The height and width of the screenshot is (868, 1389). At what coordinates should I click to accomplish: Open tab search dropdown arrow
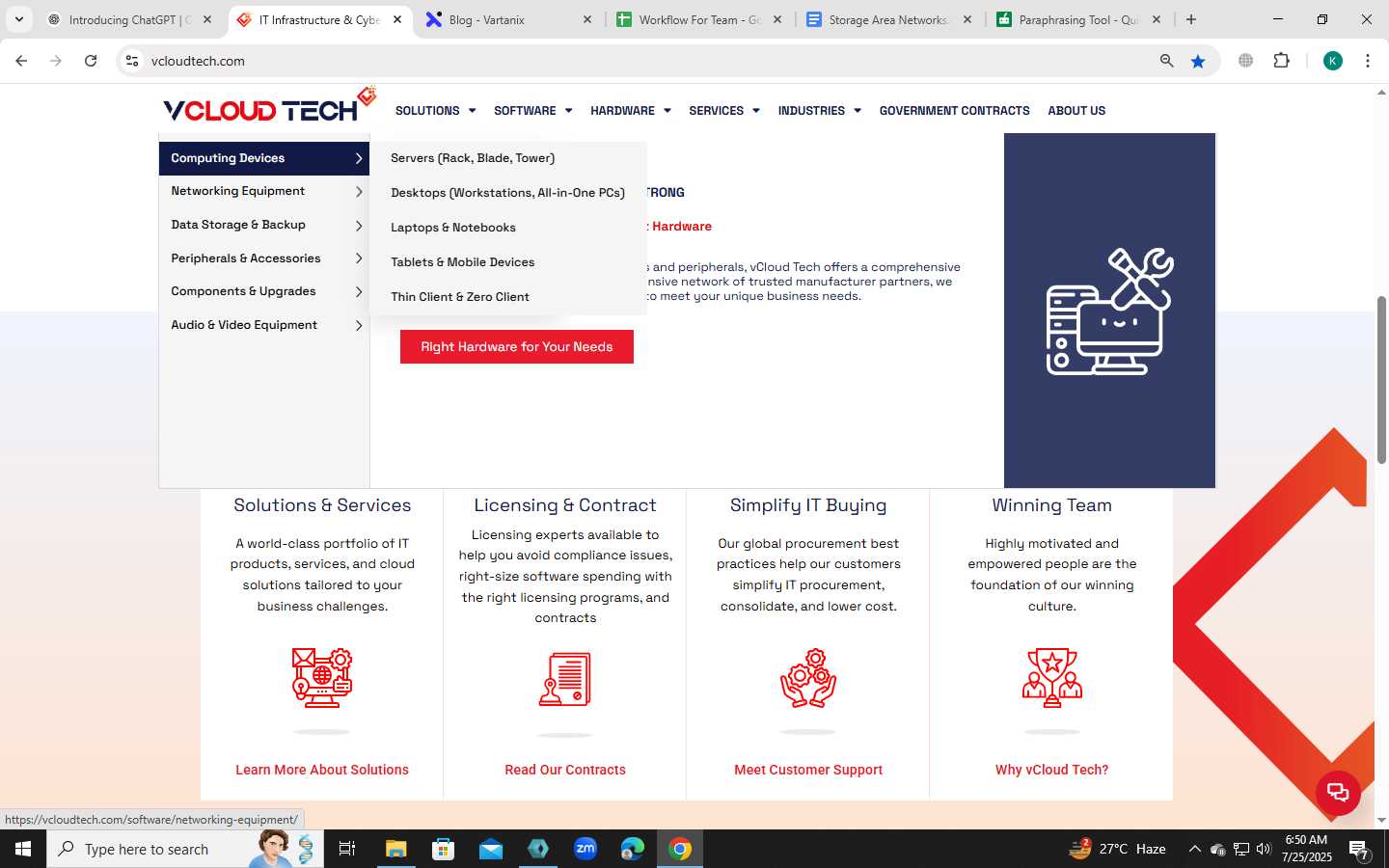18,19
